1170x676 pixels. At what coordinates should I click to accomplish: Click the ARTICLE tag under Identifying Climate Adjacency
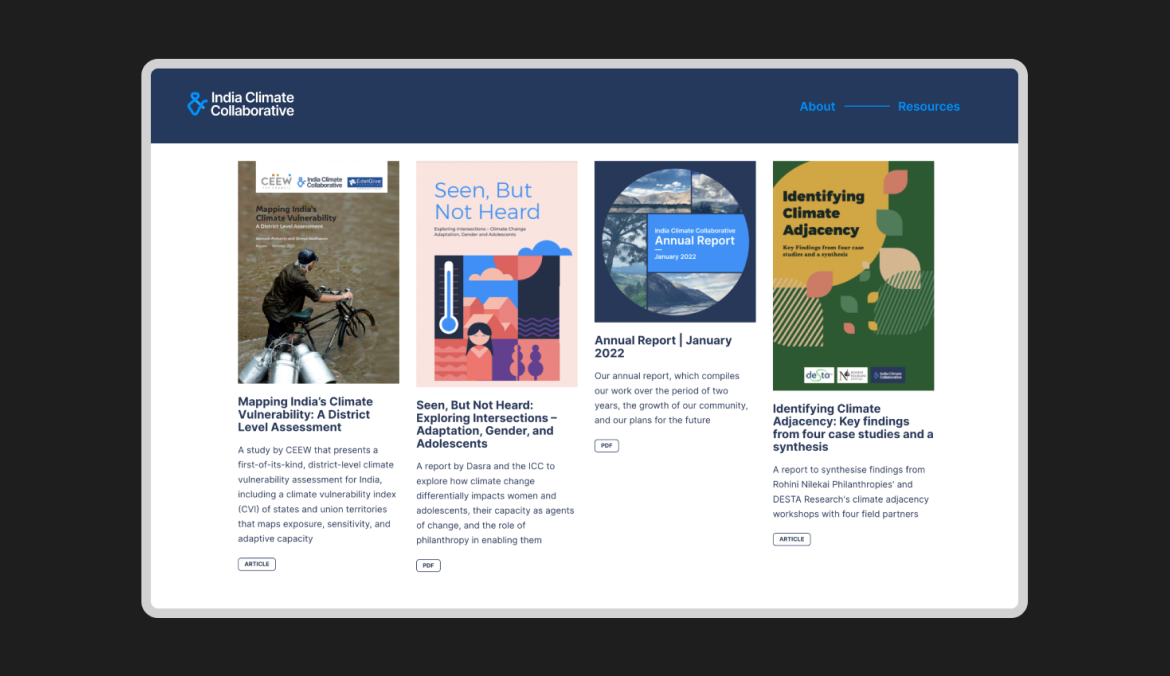click(792, 539)
